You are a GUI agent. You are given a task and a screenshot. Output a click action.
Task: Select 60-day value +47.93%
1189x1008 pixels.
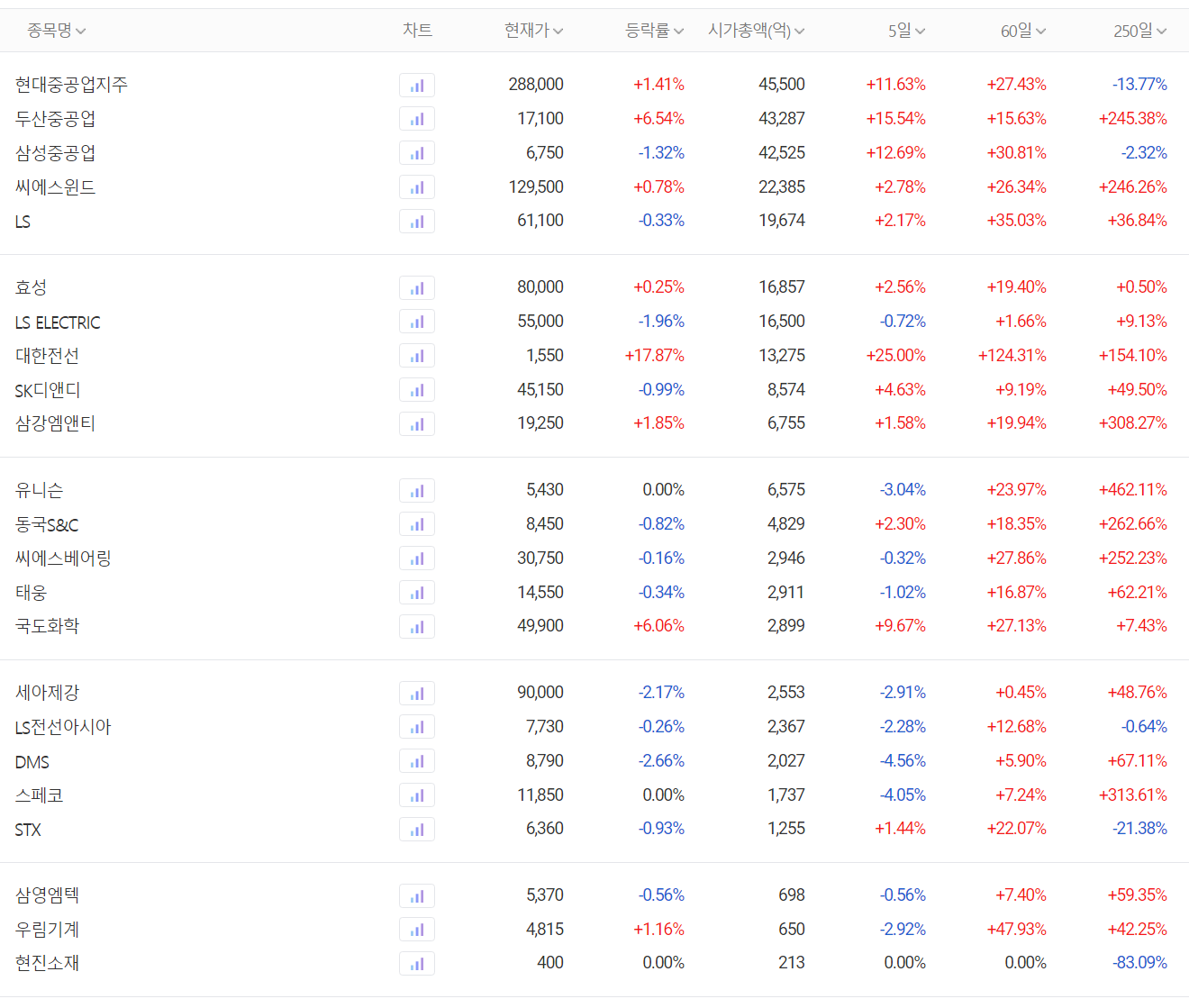(x=1017, y=930)
